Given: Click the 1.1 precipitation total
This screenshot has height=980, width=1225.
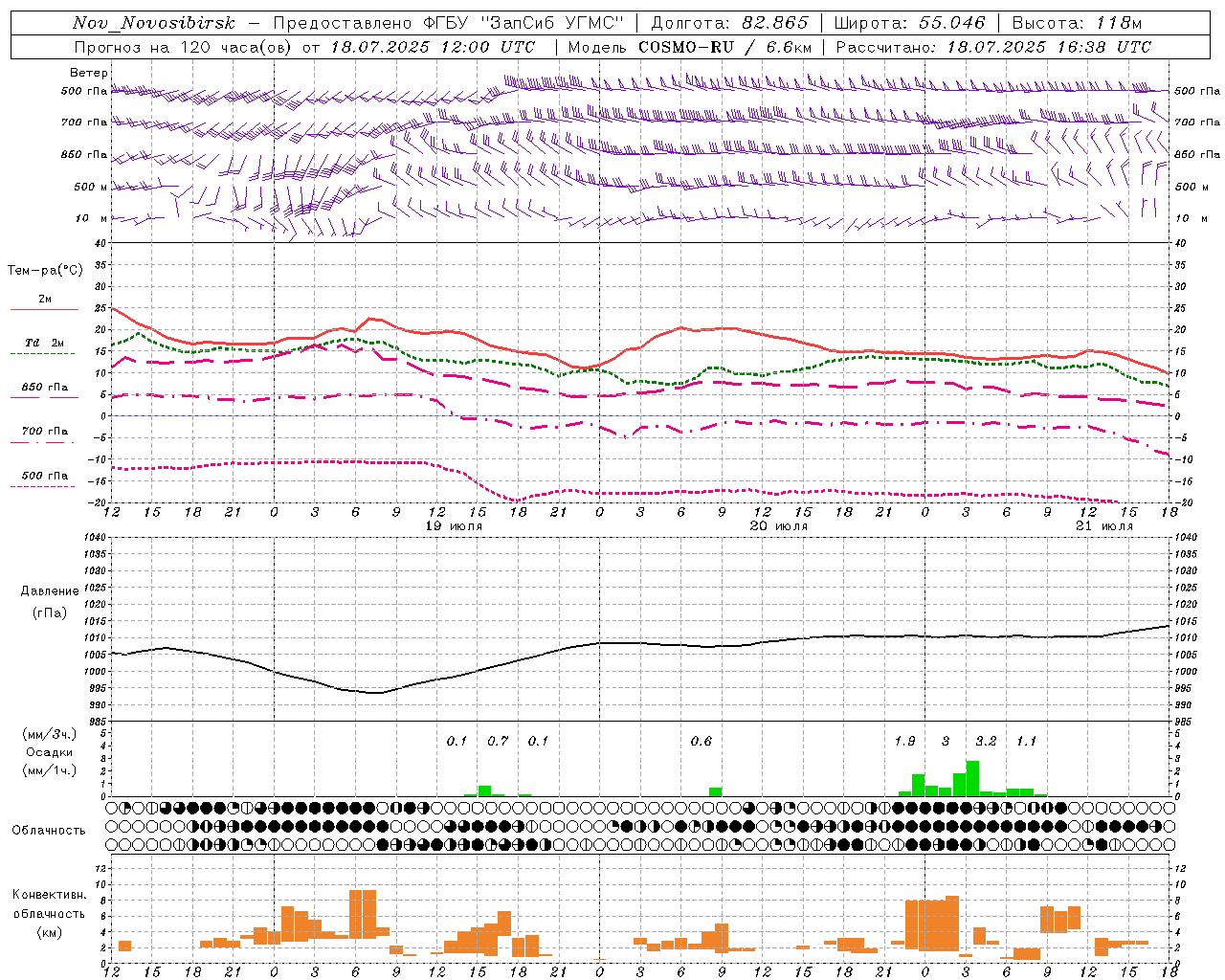Looking at the screenshot, I should 1026,742.
